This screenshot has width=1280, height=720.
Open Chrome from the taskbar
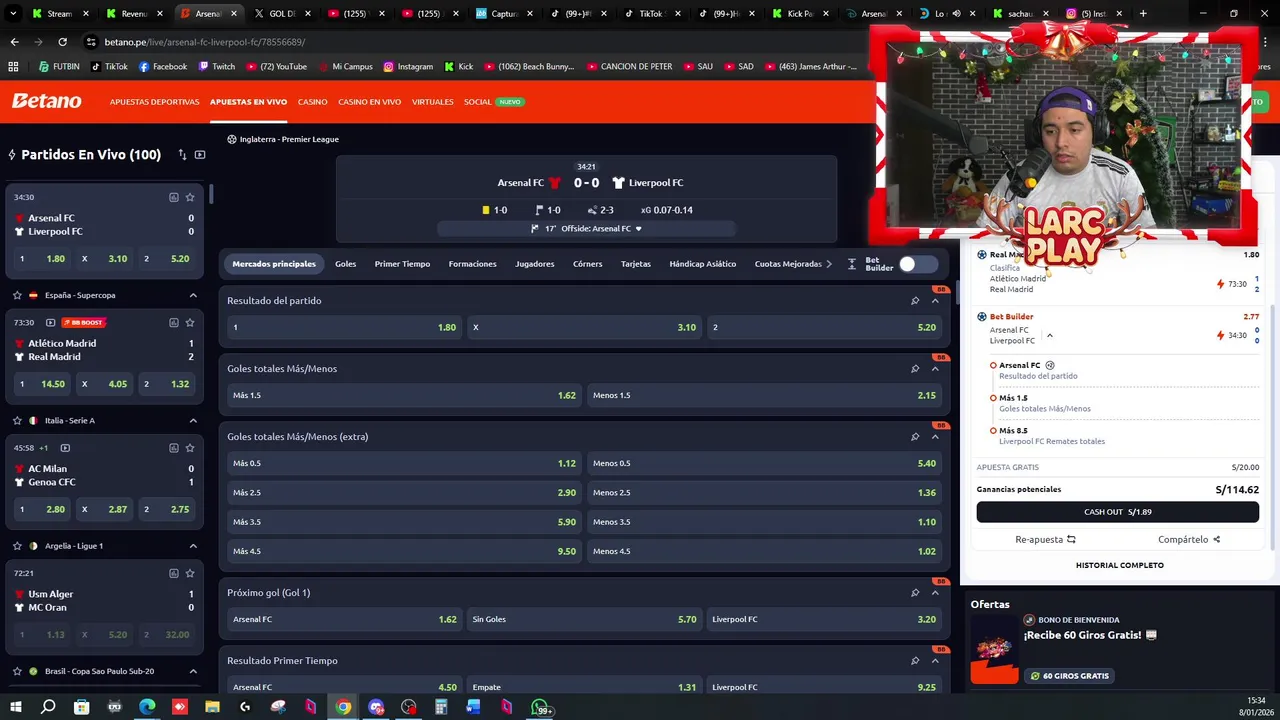pos(343,707)
